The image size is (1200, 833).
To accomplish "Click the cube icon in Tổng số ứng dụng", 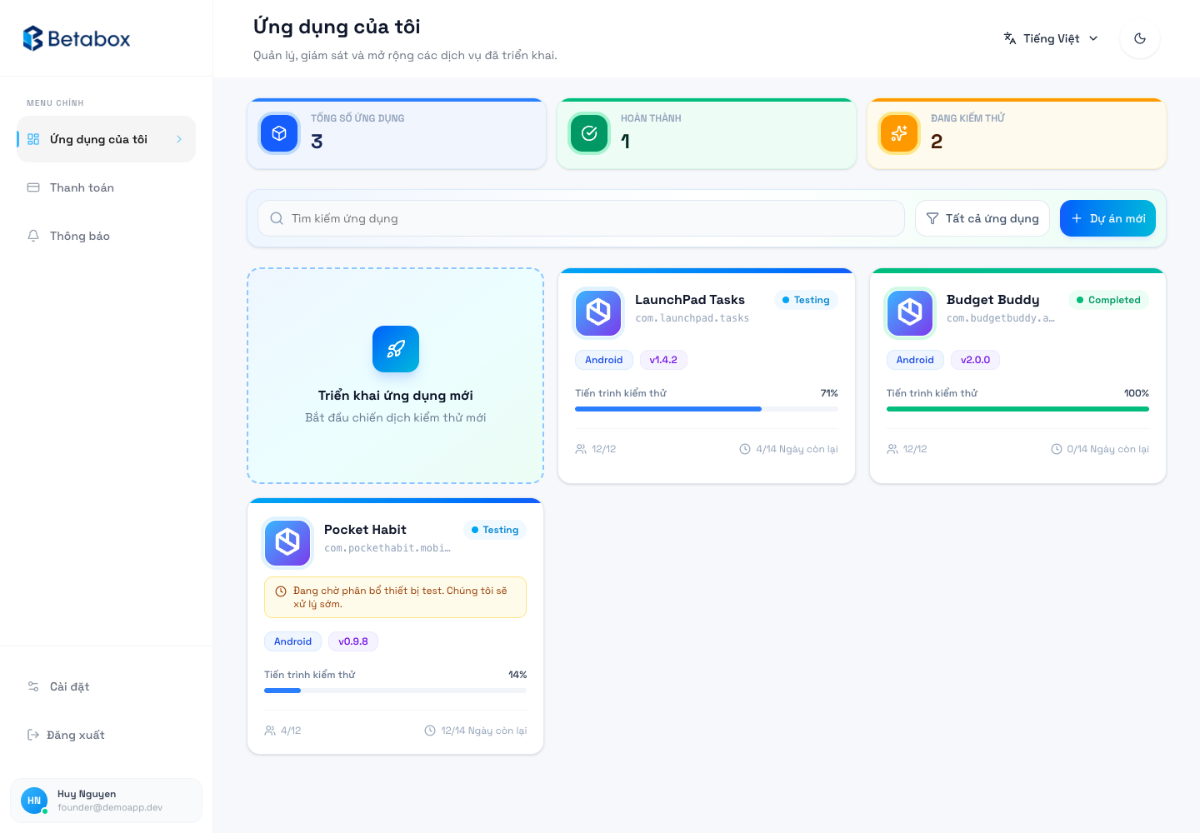I will (x=279, y=133).
